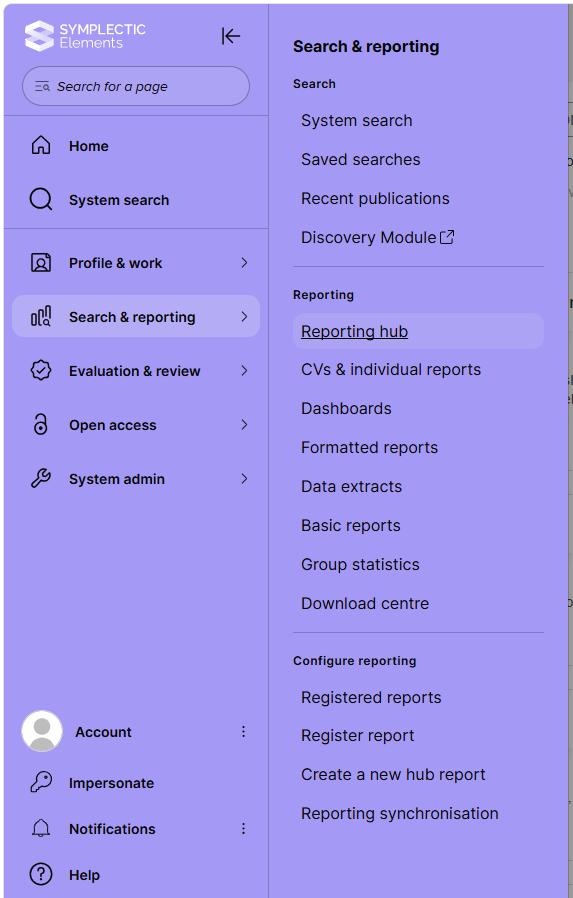Expand the Open access chevron
This screenshot has width=573, height=898.
point(244,424)
